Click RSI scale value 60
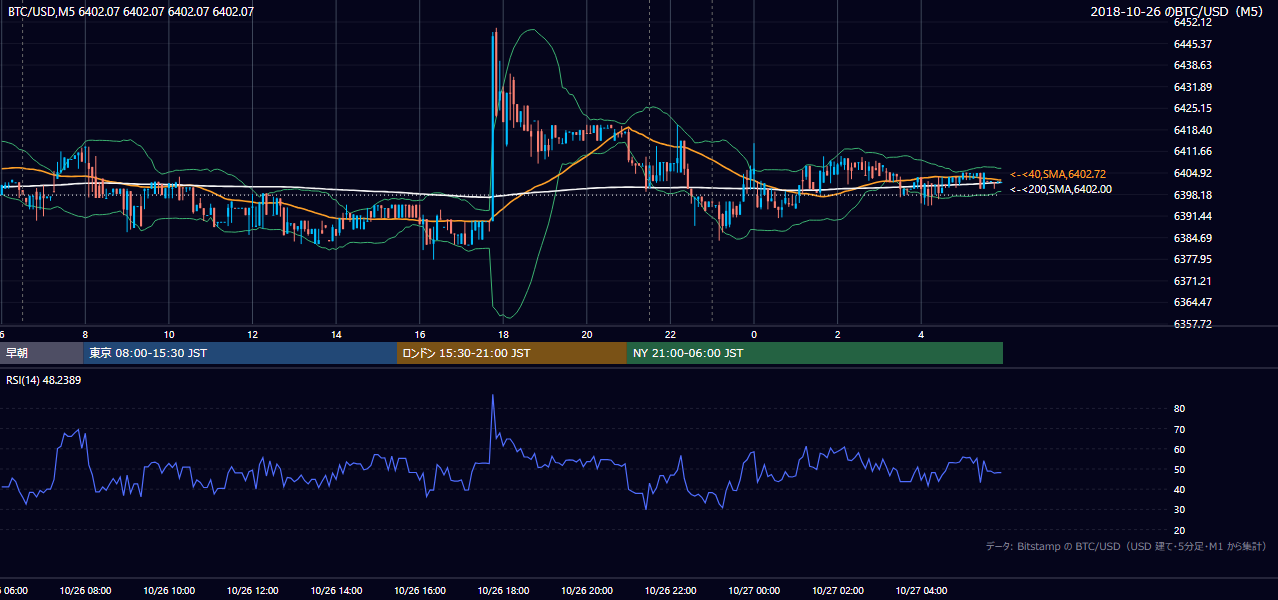 pos(1179,449)
